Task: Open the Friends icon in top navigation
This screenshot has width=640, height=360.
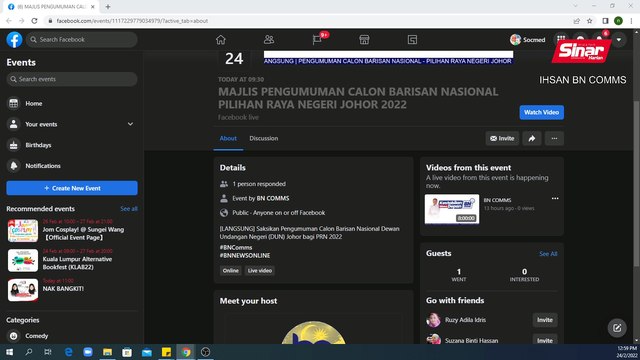Action: 269,40
